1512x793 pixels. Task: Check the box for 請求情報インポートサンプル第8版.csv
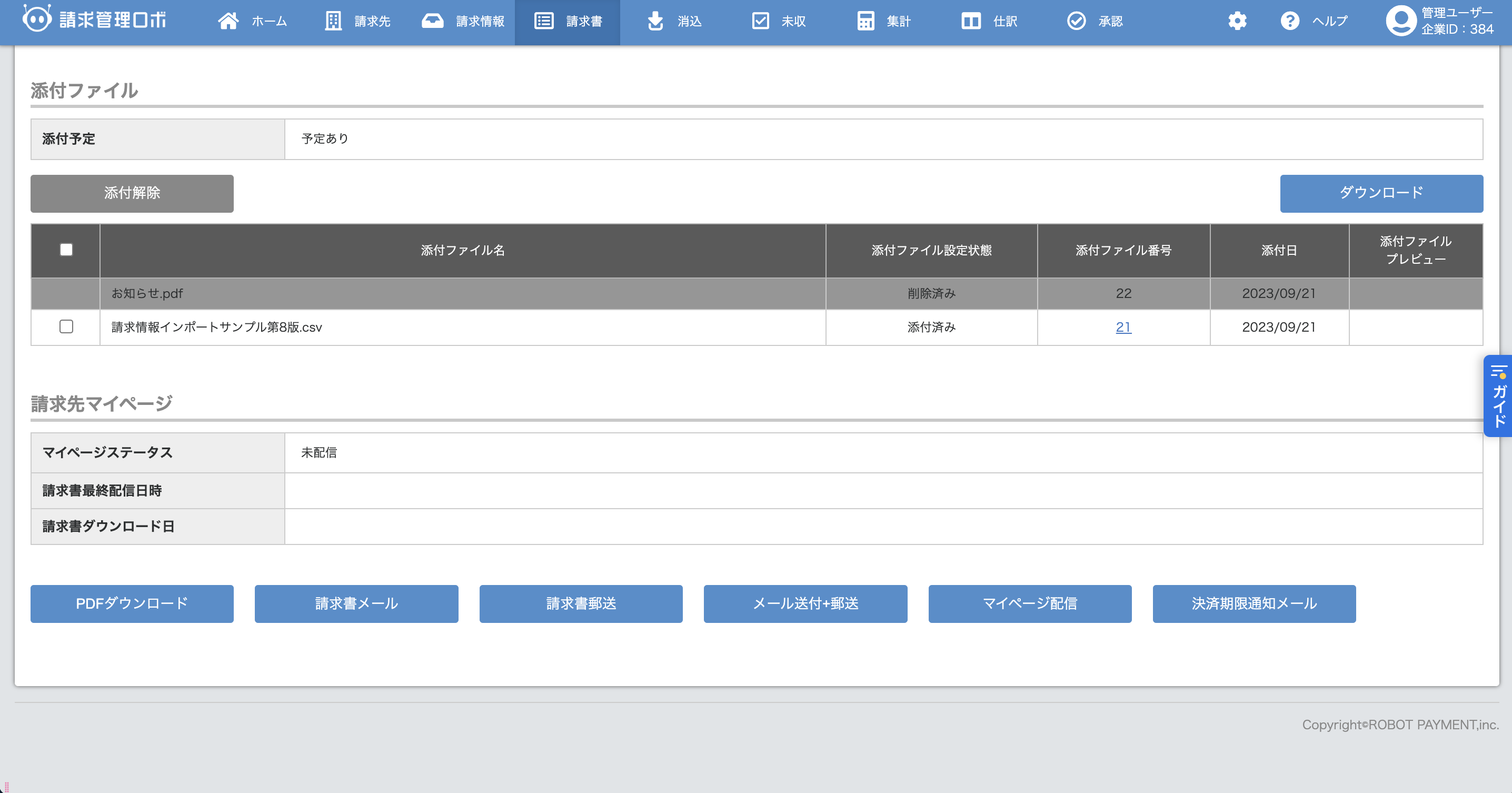[x=66, y=326]
